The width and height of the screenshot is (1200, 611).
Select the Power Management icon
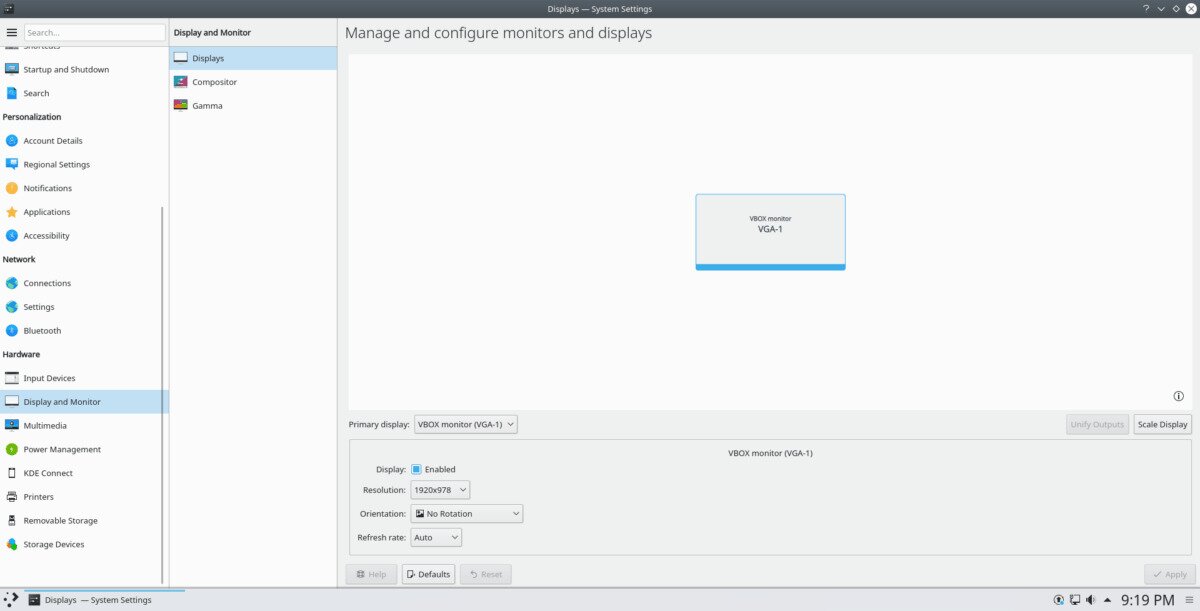12,450
